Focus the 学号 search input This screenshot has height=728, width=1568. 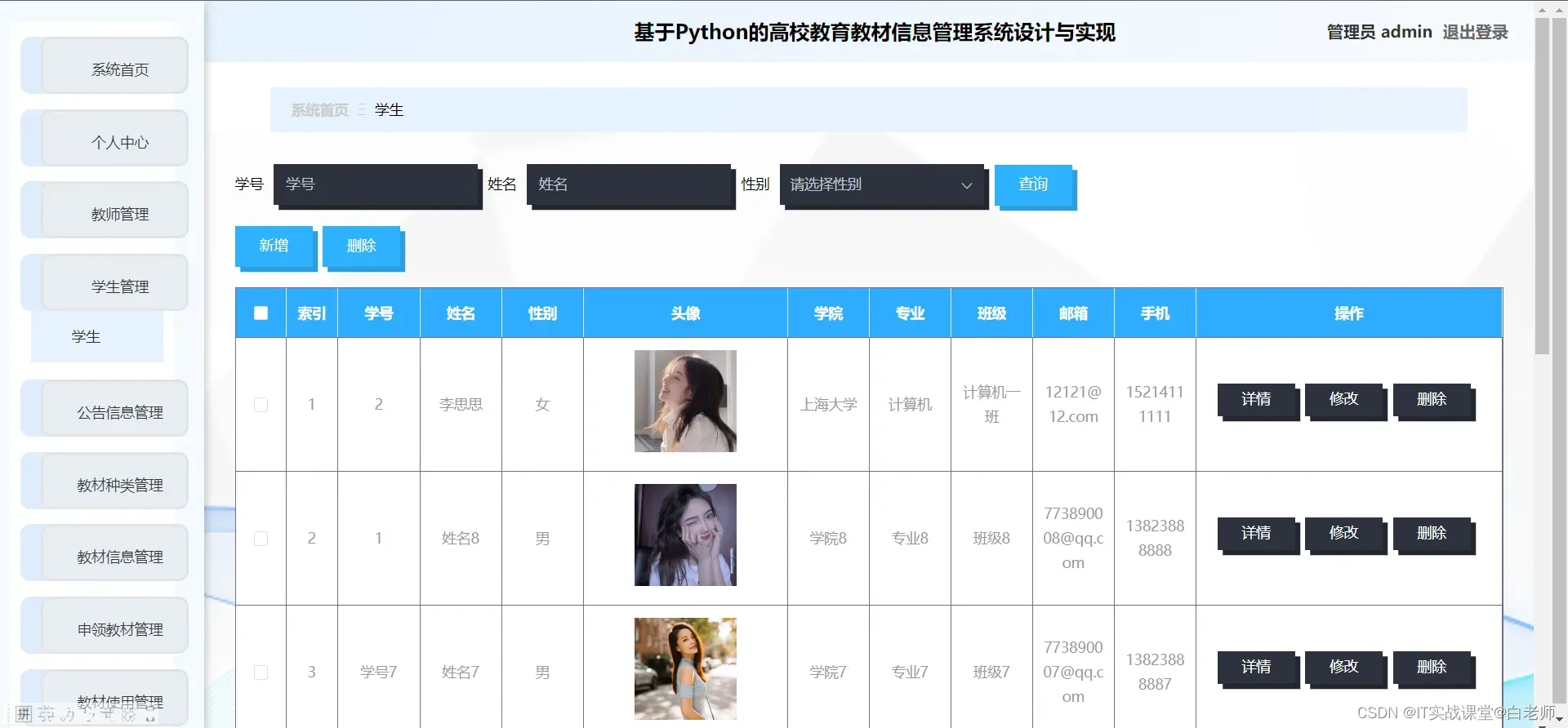(x=376, y=184)
